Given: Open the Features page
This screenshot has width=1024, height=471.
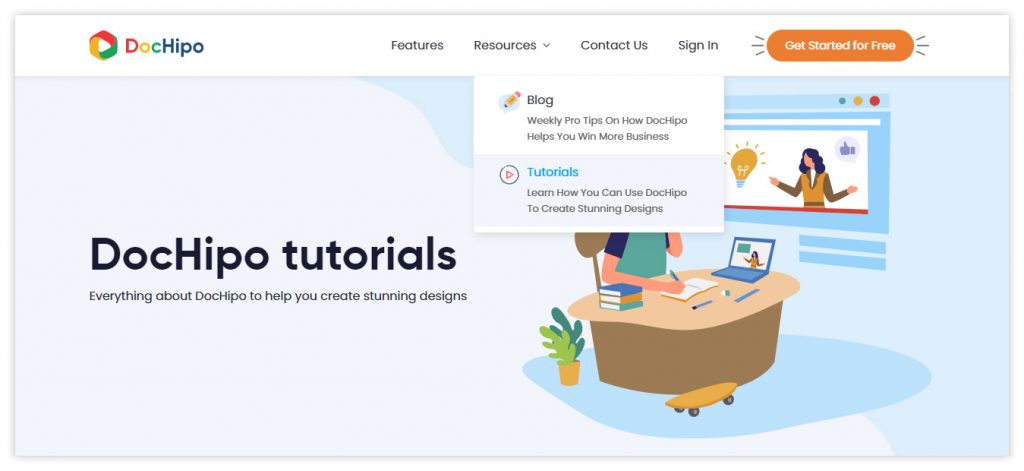Looking at the screenshot, I should [x=417, y=45].
